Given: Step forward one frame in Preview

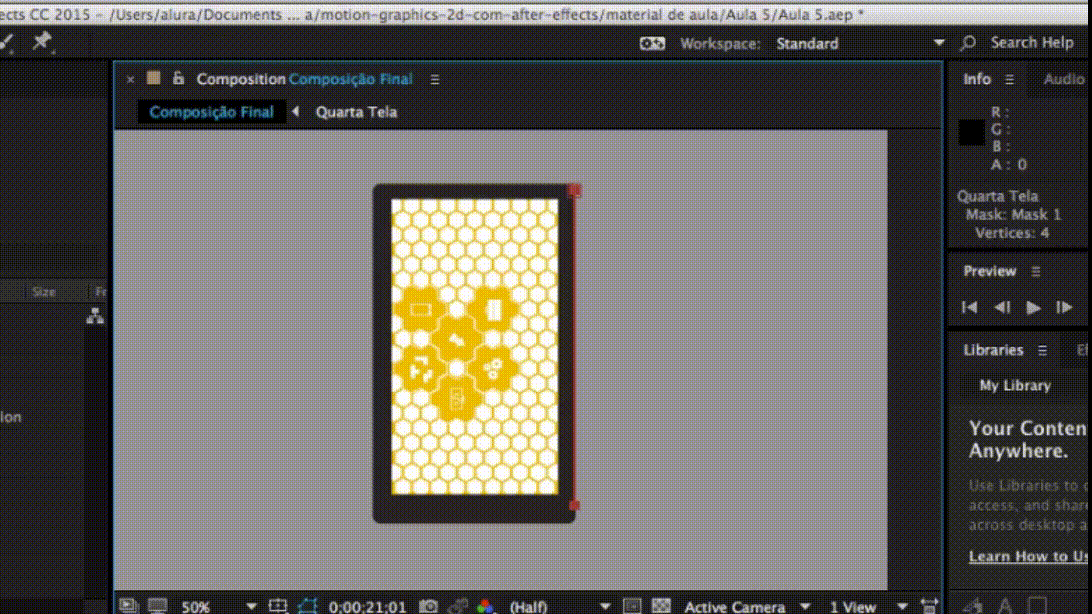Looking at the screenshot, I should (1065, 308).
